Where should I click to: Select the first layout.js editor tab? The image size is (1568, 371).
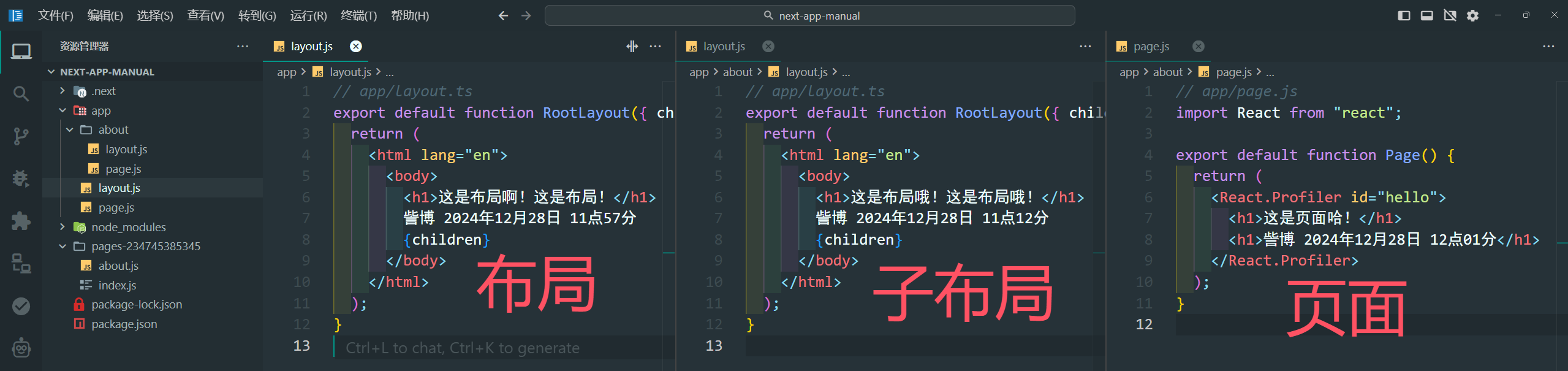click(316, 46)
